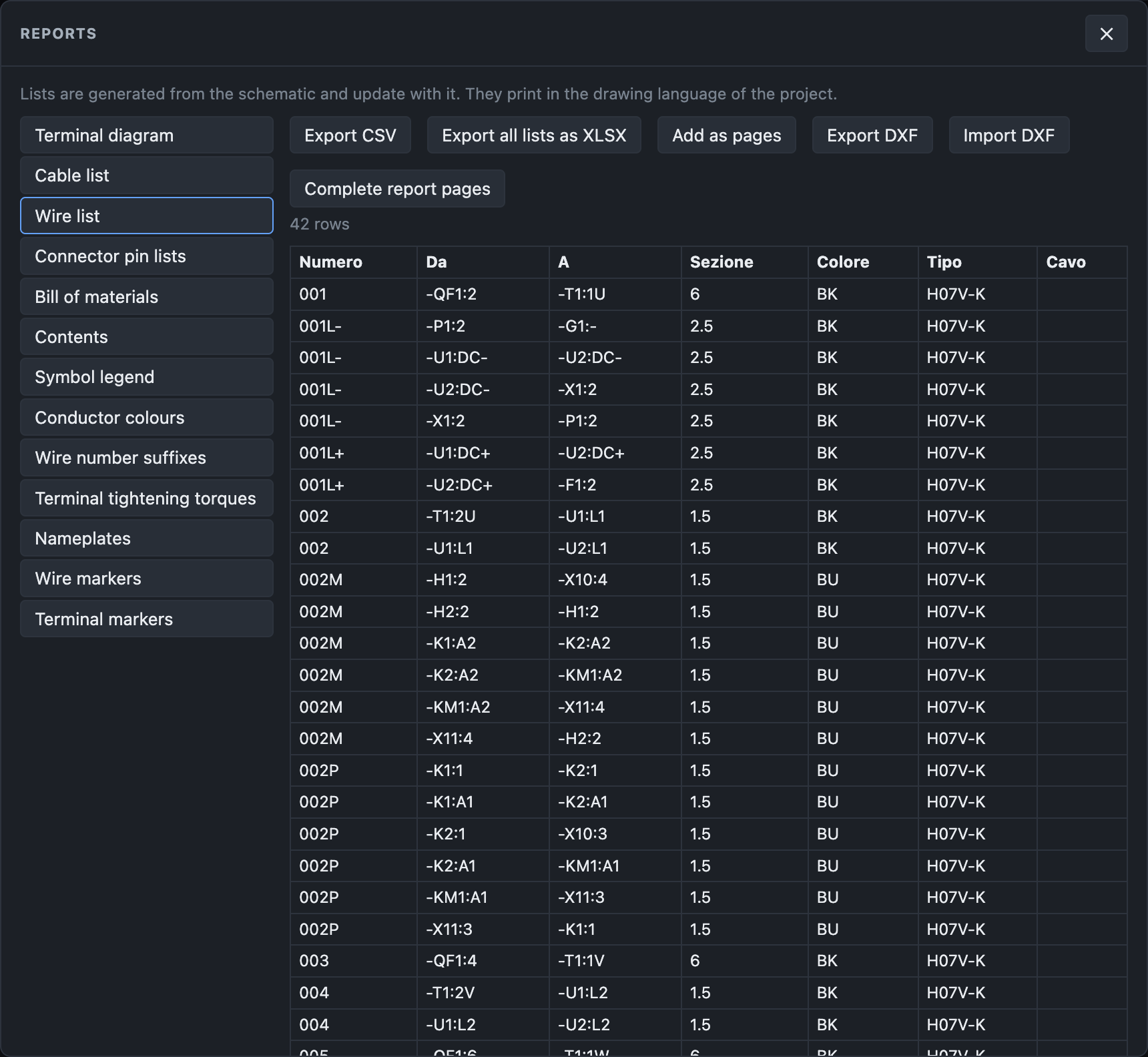1148x1057 pixels.
Task: Open the Wire markers list
Action: point(147,579)
